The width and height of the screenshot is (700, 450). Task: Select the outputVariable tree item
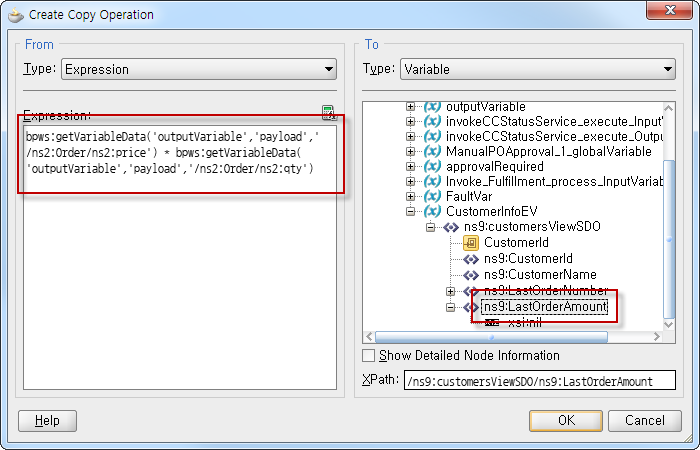click(x=486, y=107)
